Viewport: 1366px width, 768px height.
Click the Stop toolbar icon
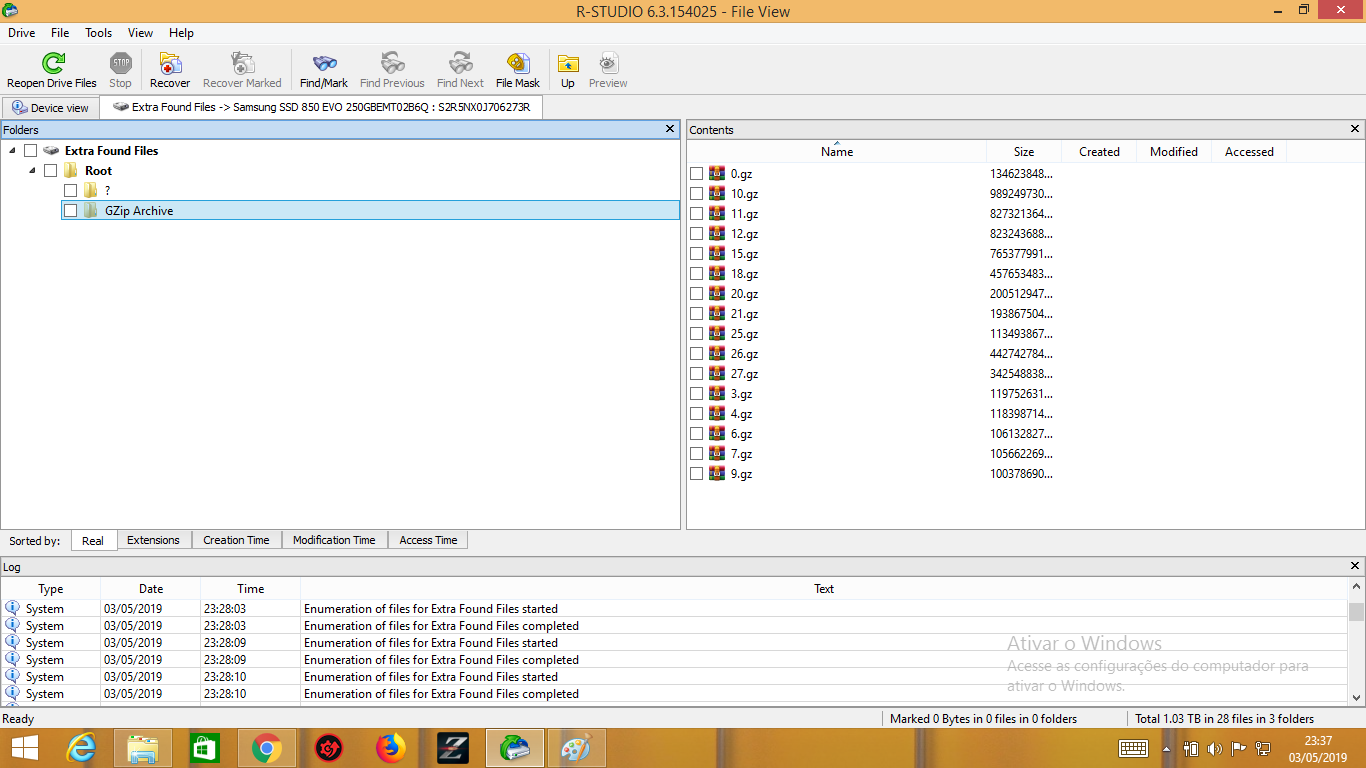[x=121, y=64]
